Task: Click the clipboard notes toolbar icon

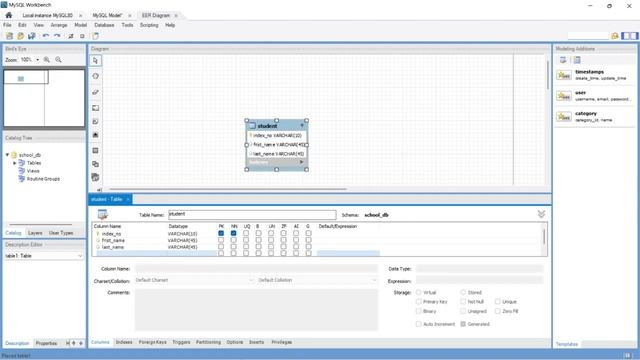Action: pyautogui.click(x=95, y=36)
